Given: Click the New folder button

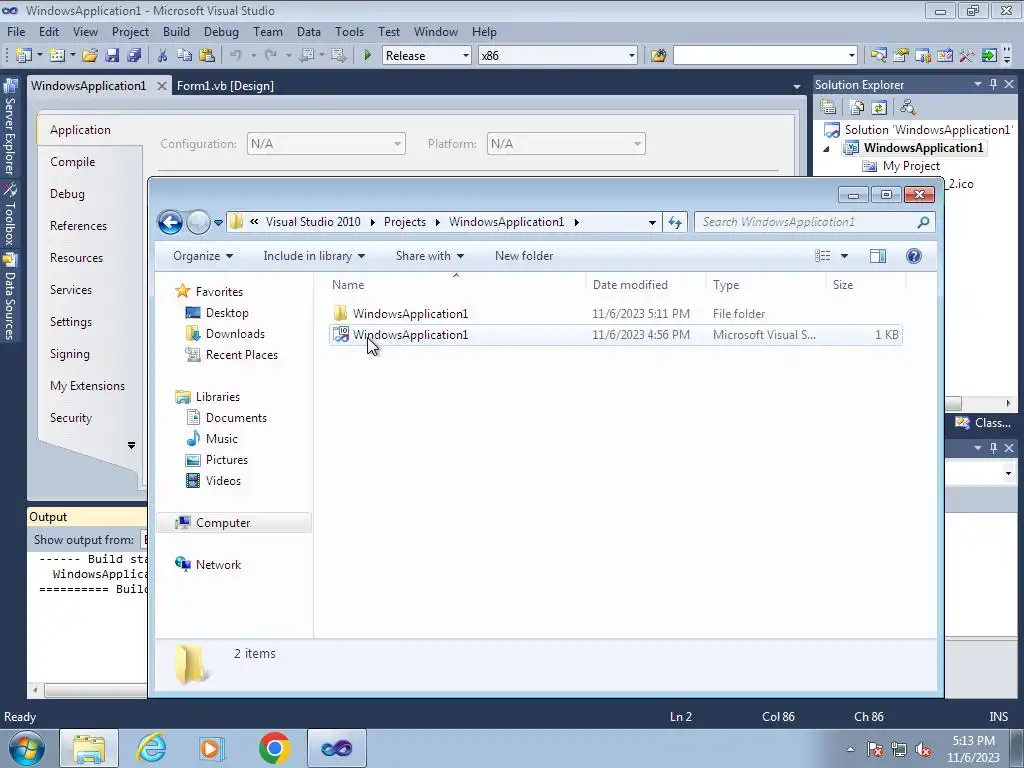Looking at the screenshot, I should point(524,256).
